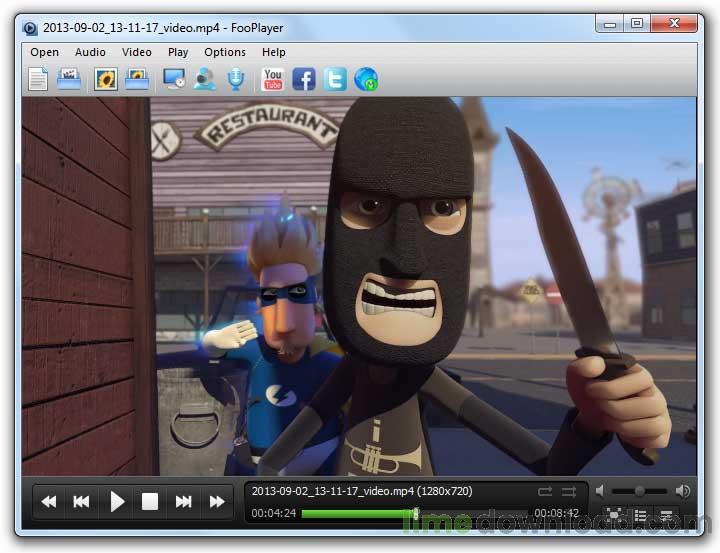
Task: Toggle repeat playback mode
Action: pyautogui.click(x=545, y=492)
